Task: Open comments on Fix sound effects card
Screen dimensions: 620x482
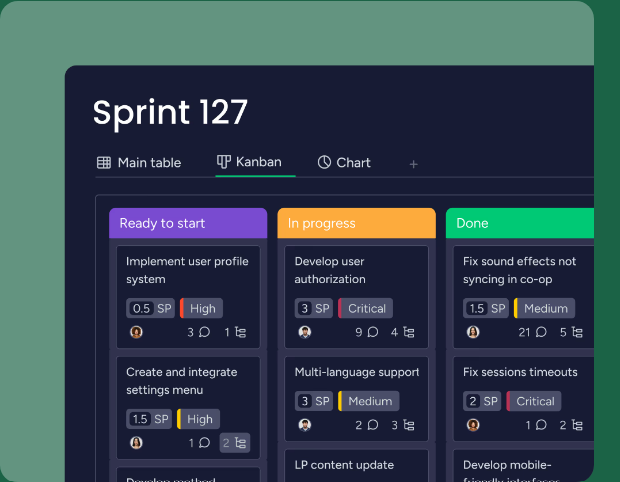Action: click(x=532, y=332)
